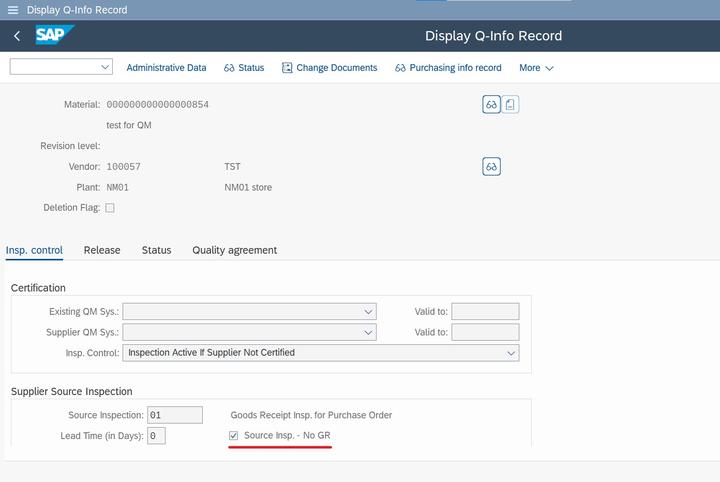Open the Supplier QM Sys. dropdown
The image size is (720, 482).
(369, 332)
